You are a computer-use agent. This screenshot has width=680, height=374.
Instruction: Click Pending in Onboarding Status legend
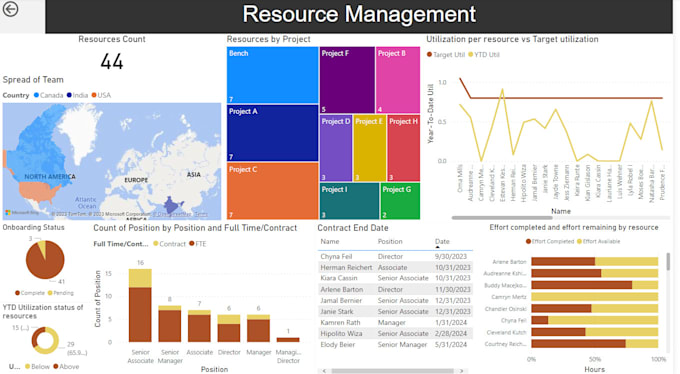[60, 293]
